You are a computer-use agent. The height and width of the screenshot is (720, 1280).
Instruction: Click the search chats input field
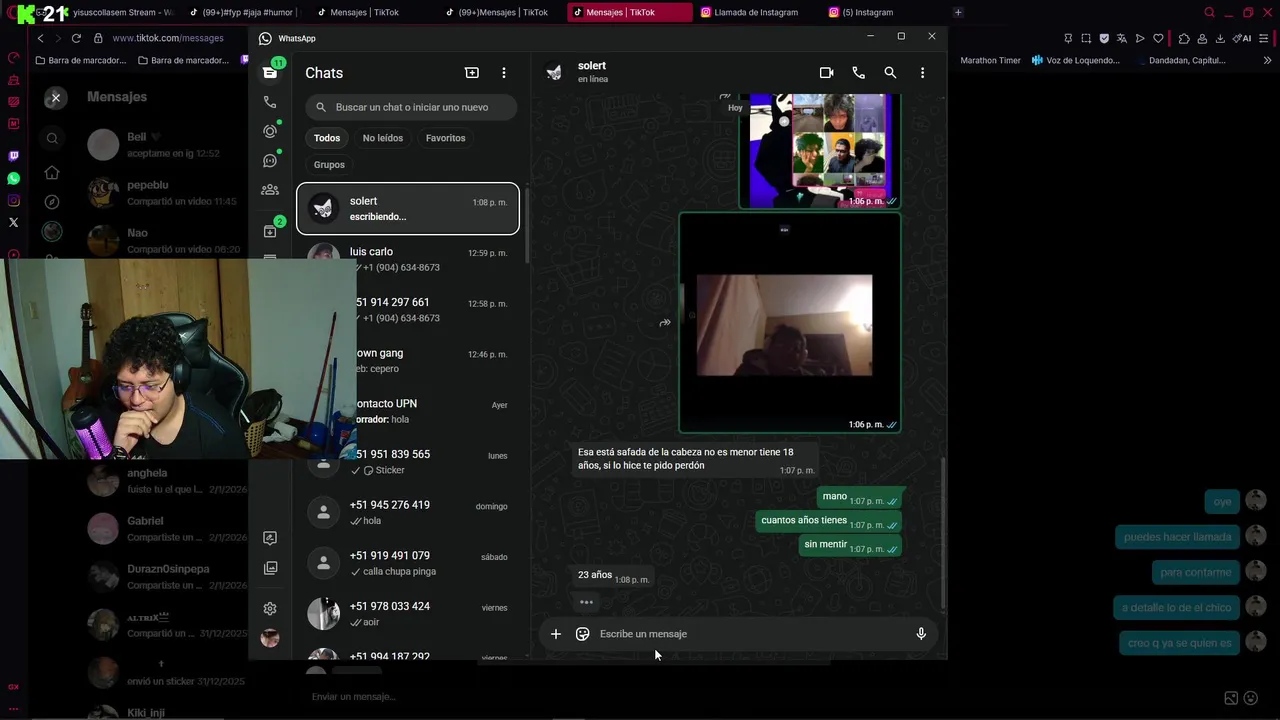(411, 107)
